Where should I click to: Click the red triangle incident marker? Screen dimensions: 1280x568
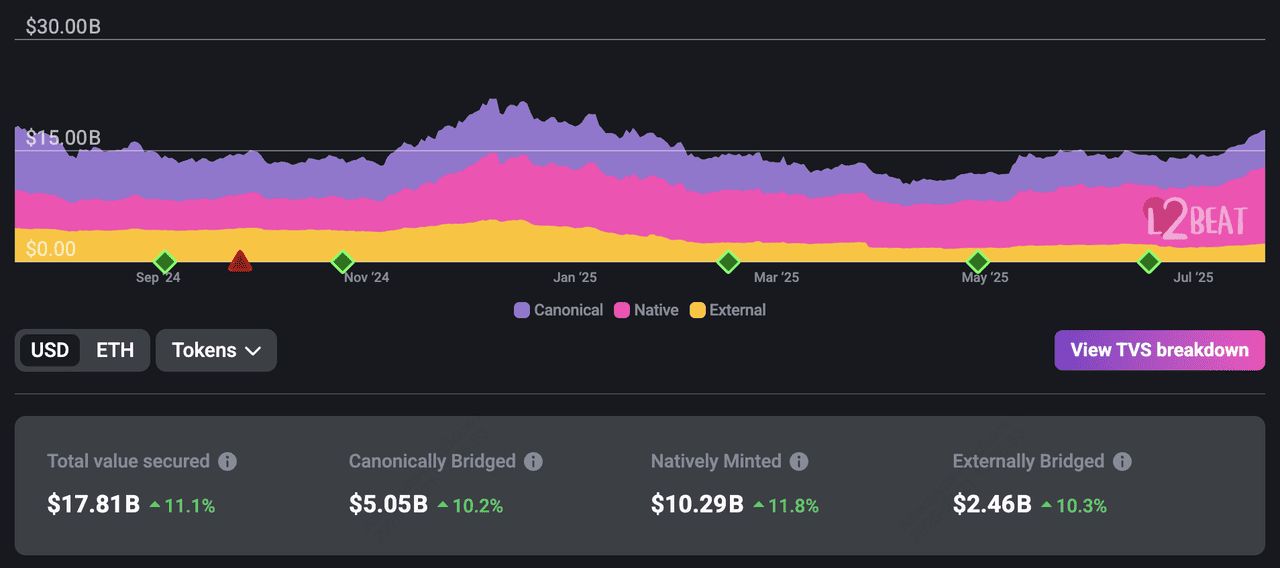pyautogui.click(x=239, y=262)
